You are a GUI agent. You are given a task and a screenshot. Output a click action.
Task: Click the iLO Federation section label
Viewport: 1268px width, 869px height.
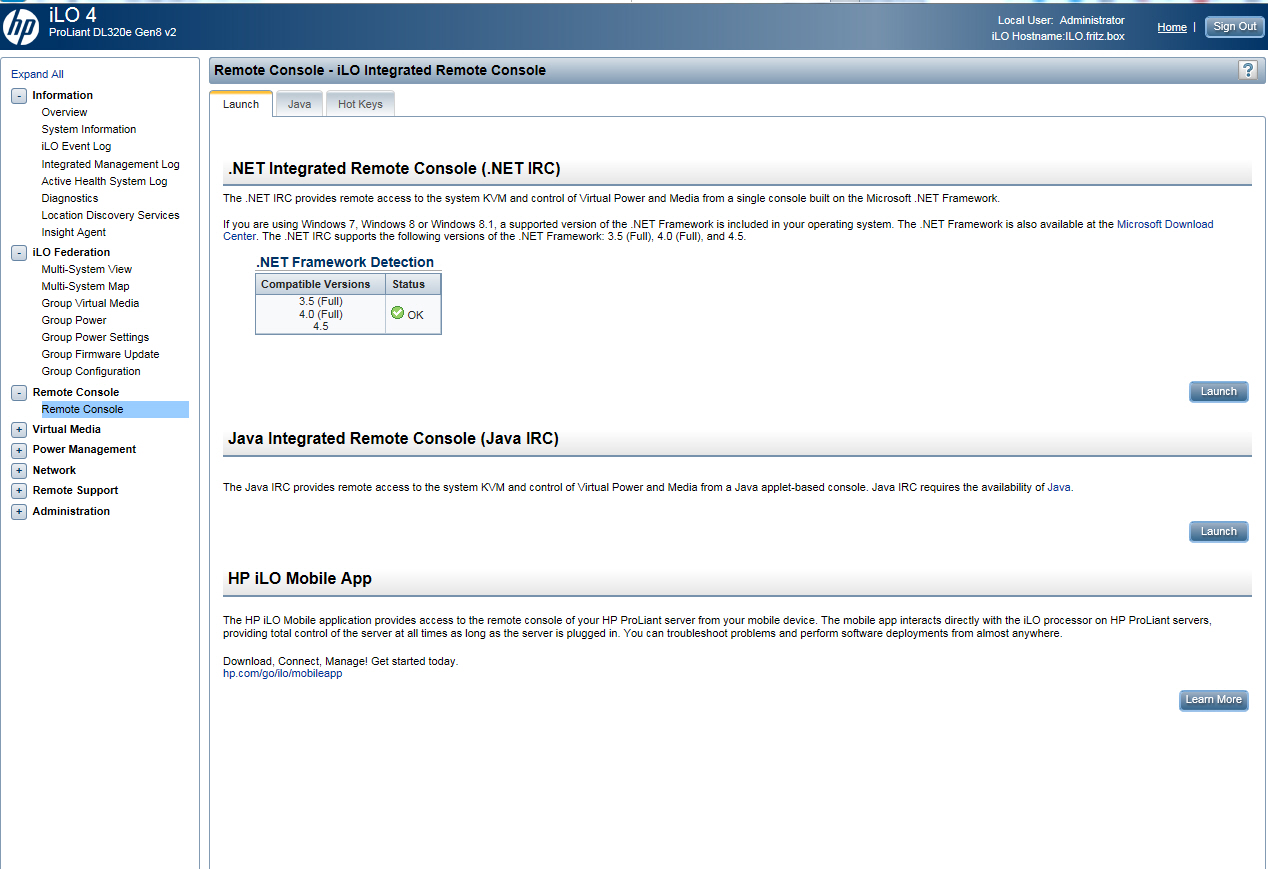(71, 253)
